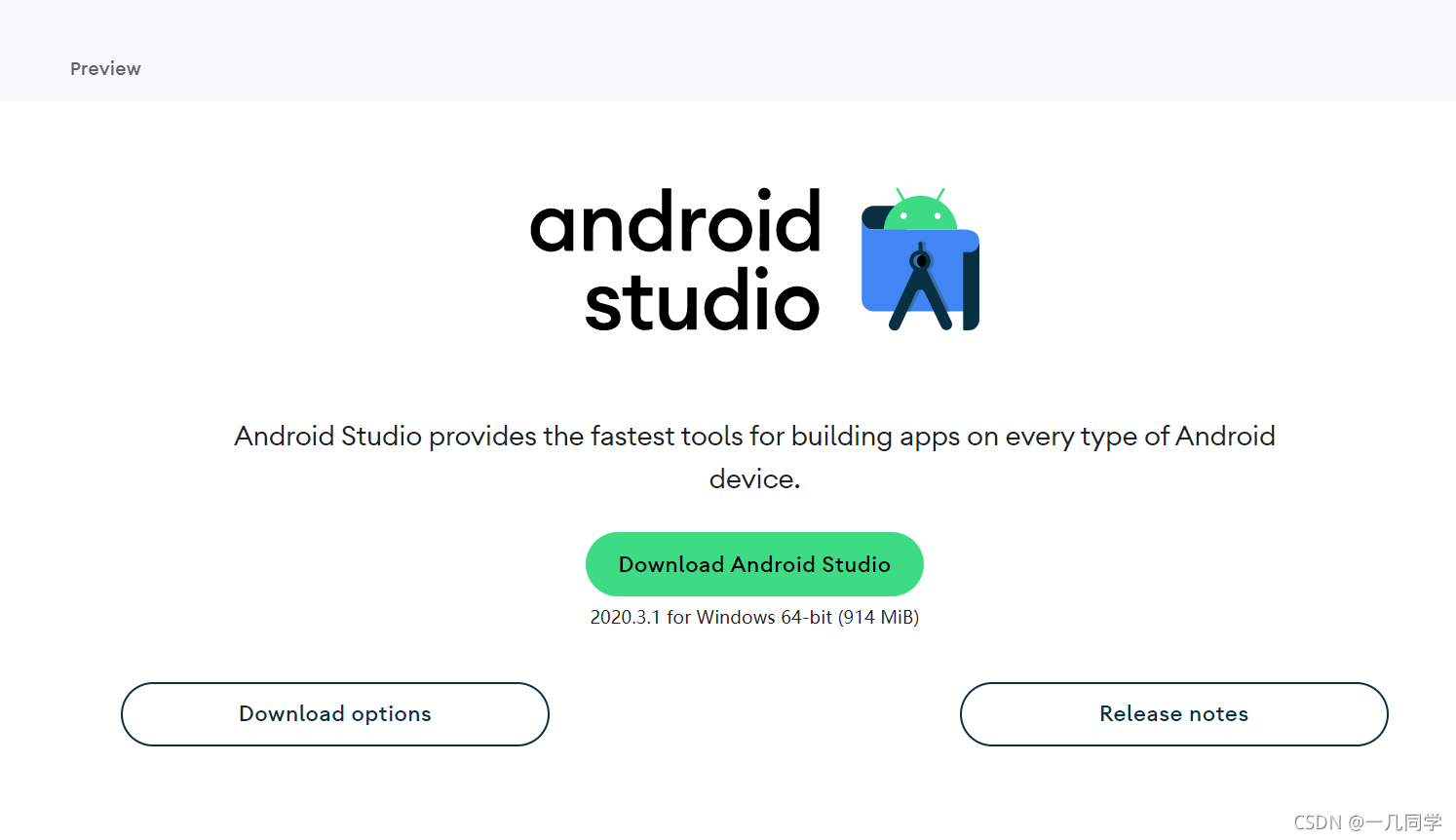
Task: Switch to the Preview tab
Action: (x=105, y=69)
